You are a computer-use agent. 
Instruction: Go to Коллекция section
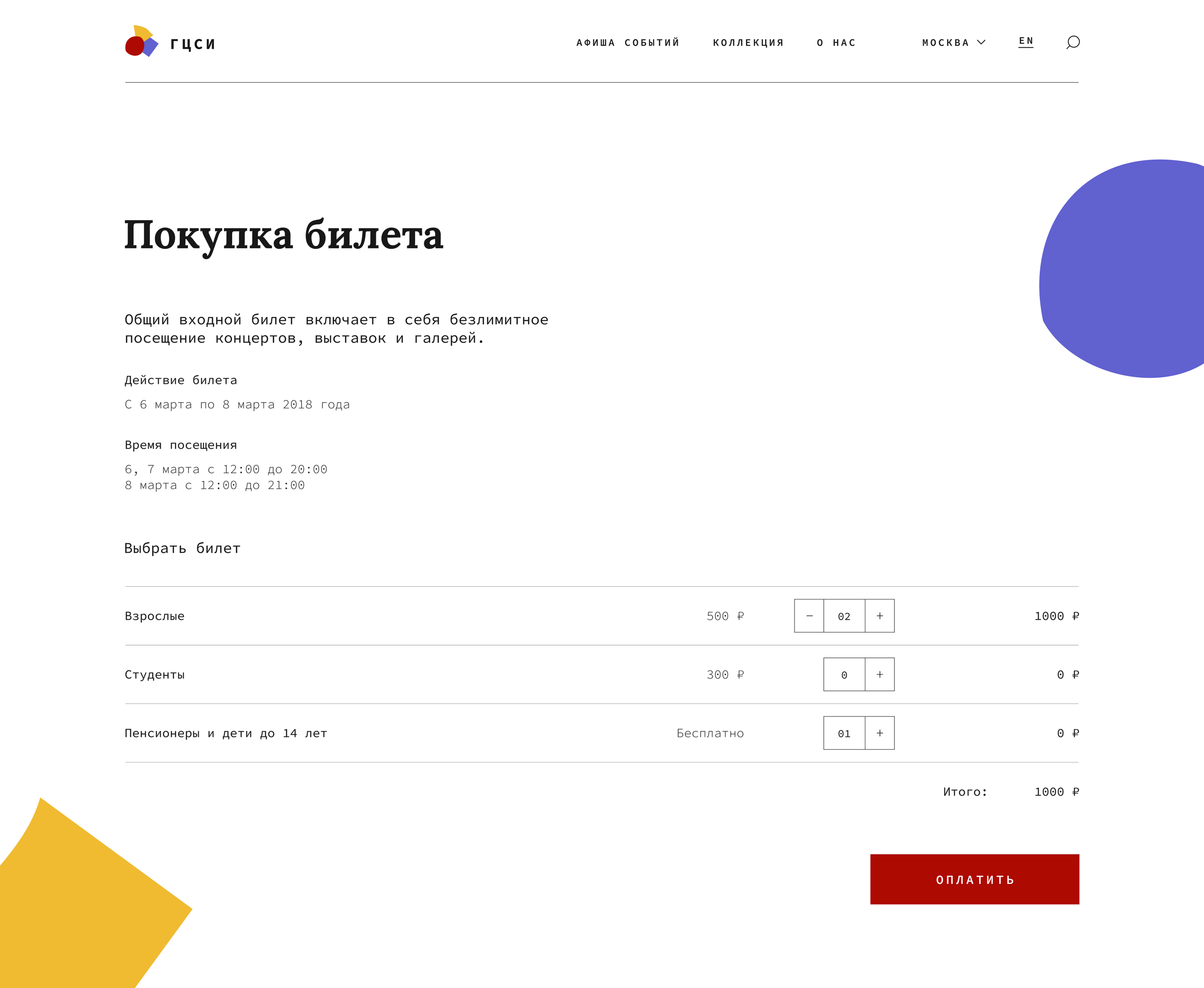coord(748,42)
